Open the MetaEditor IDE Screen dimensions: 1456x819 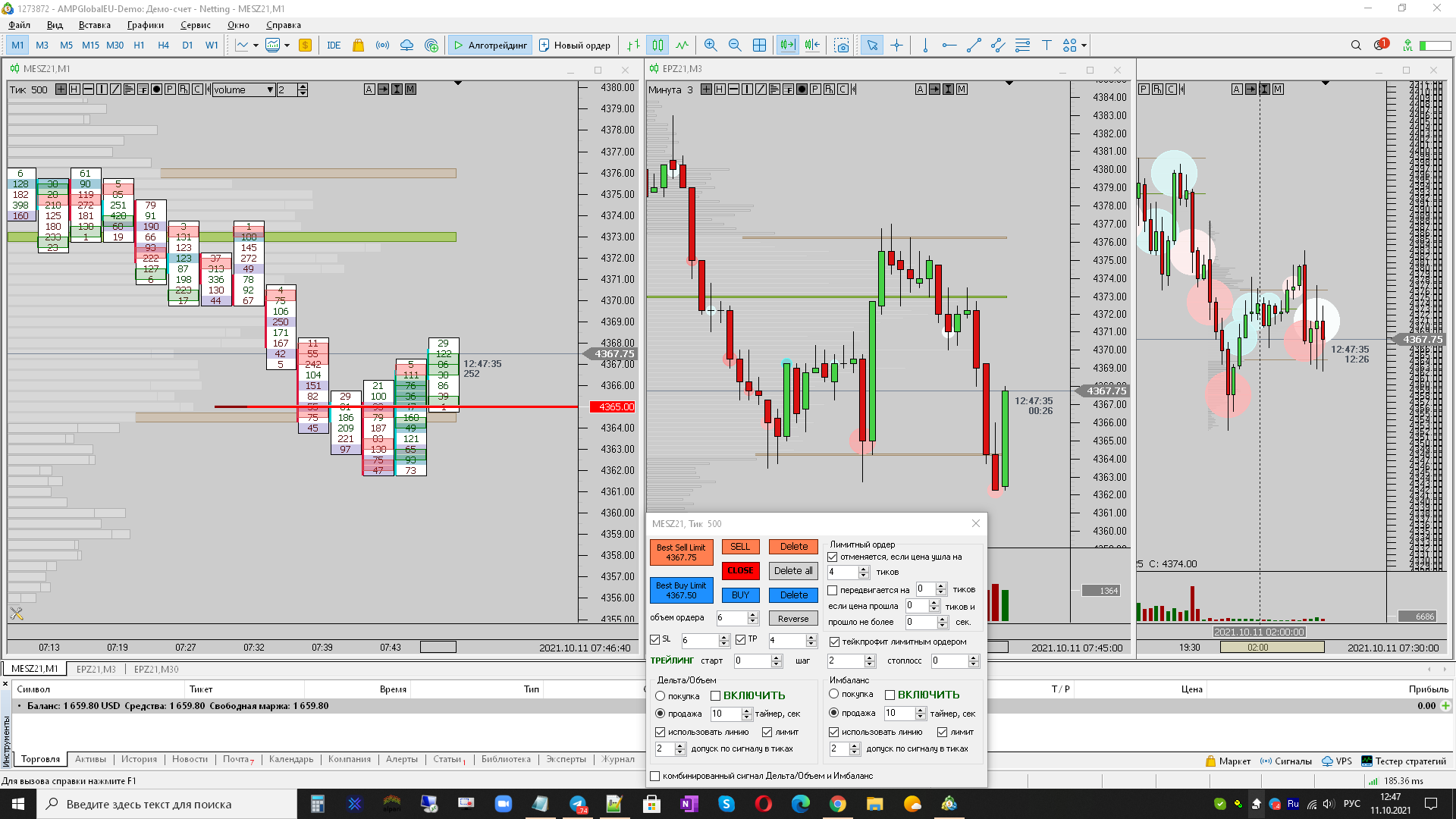click(334, 45)
